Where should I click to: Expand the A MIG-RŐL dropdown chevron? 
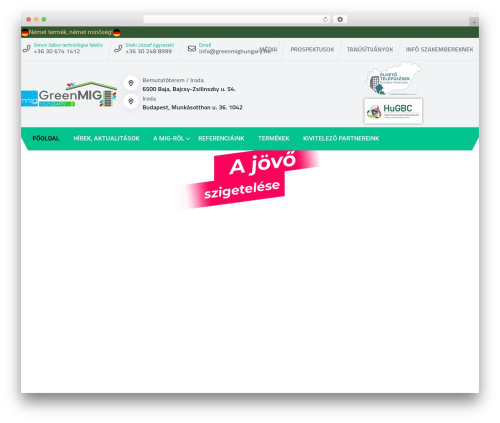[x=188, y=139]
